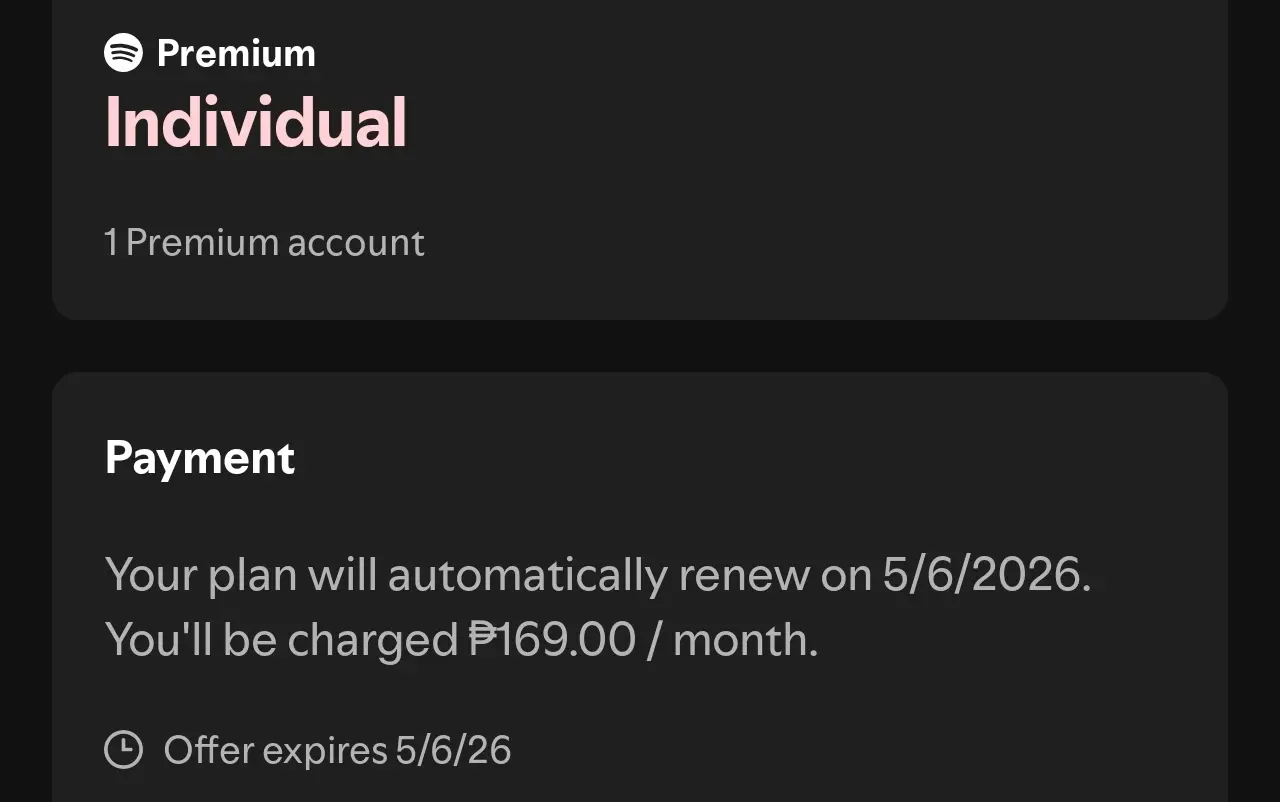The image size is (1280, 802).
Task: Select the Premium label next to logo
Action: click(236, 53)
